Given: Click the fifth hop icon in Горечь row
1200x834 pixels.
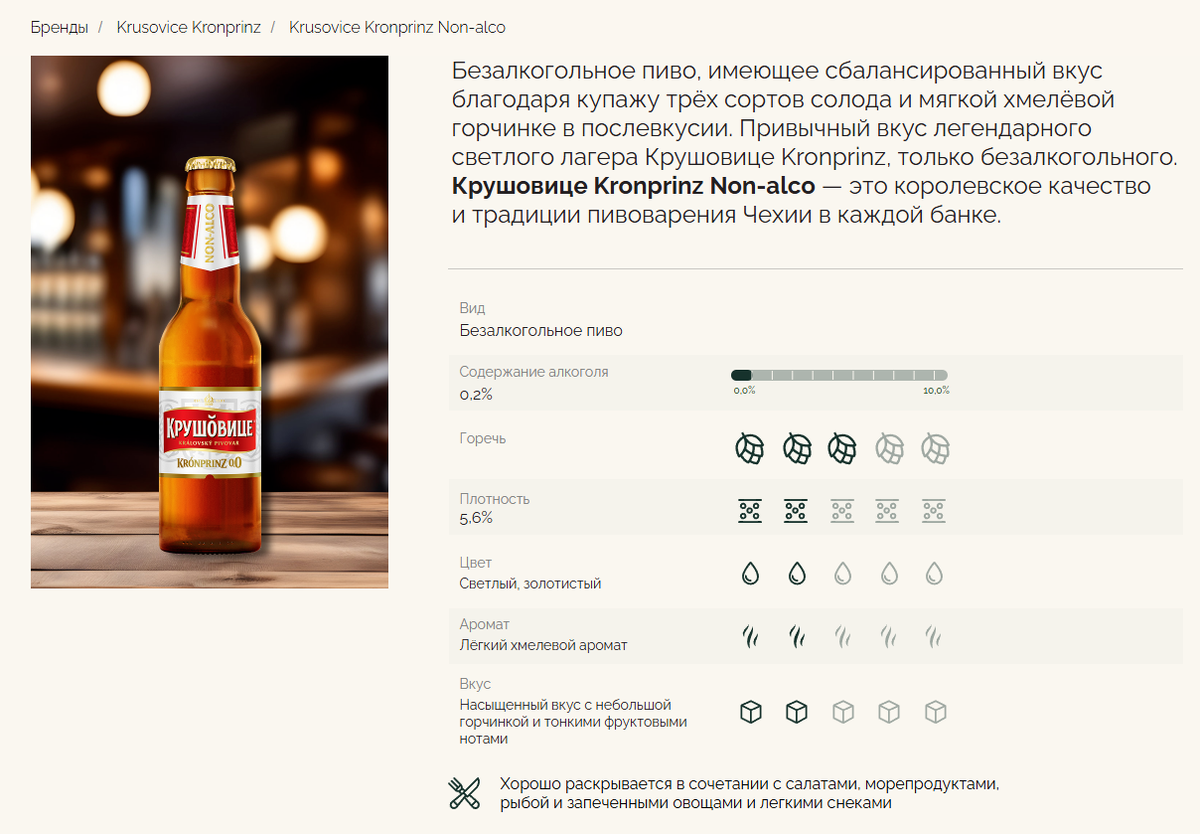Looking at the screenshot, I should [x=935, y=449].
